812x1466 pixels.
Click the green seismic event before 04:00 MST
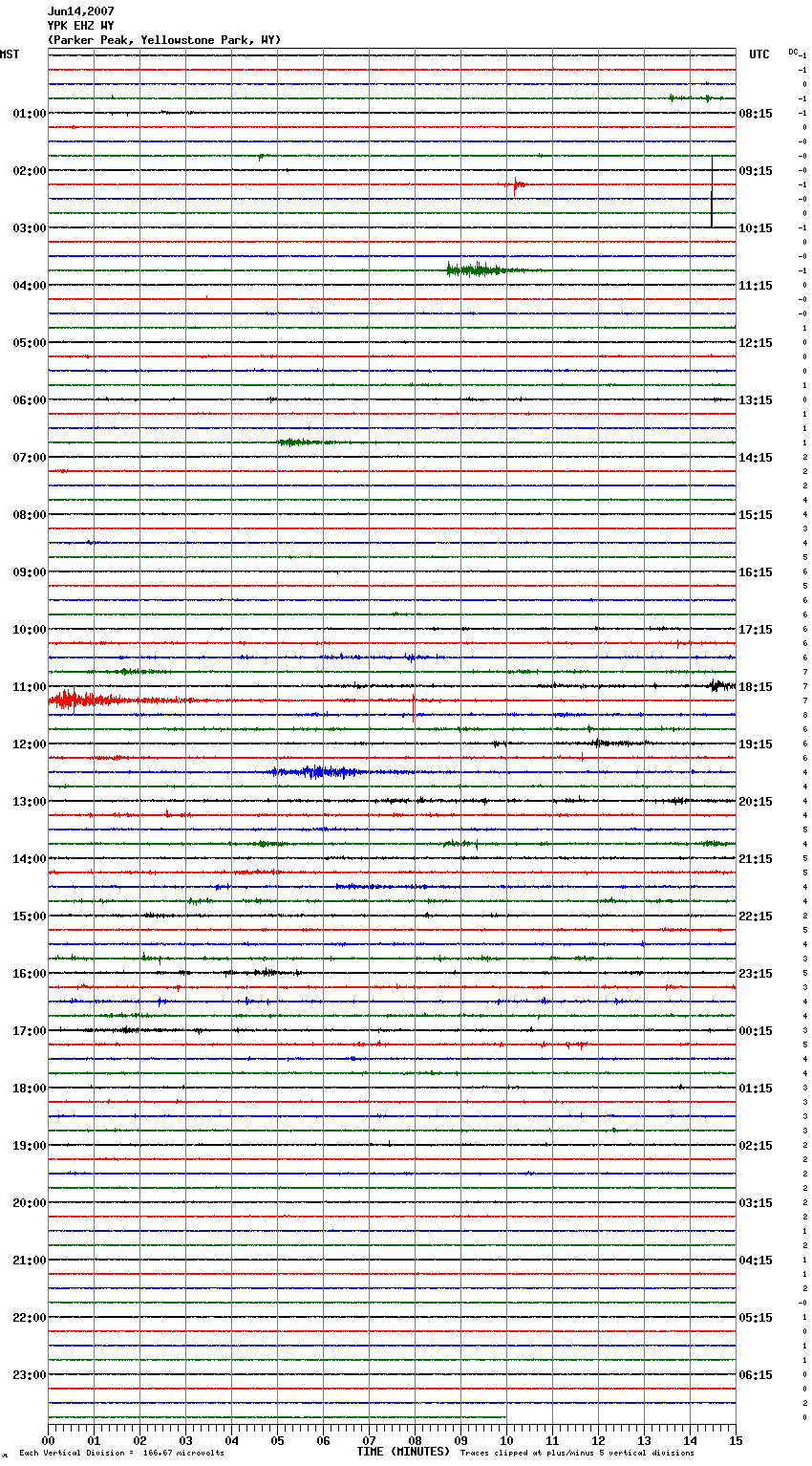pyautogui.click(x=482, y=270)
